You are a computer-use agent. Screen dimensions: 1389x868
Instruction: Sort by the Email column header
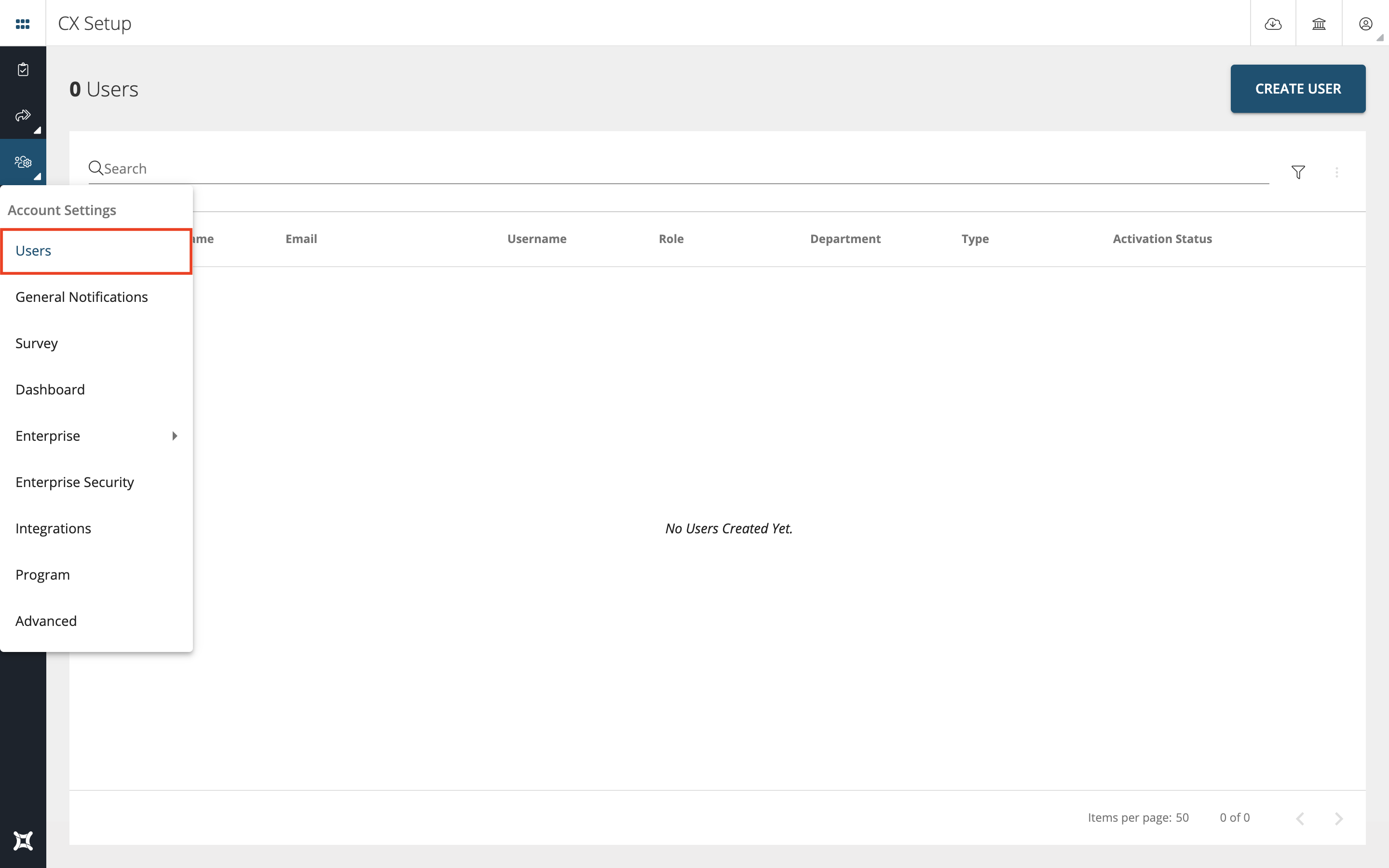coord(301,239)
